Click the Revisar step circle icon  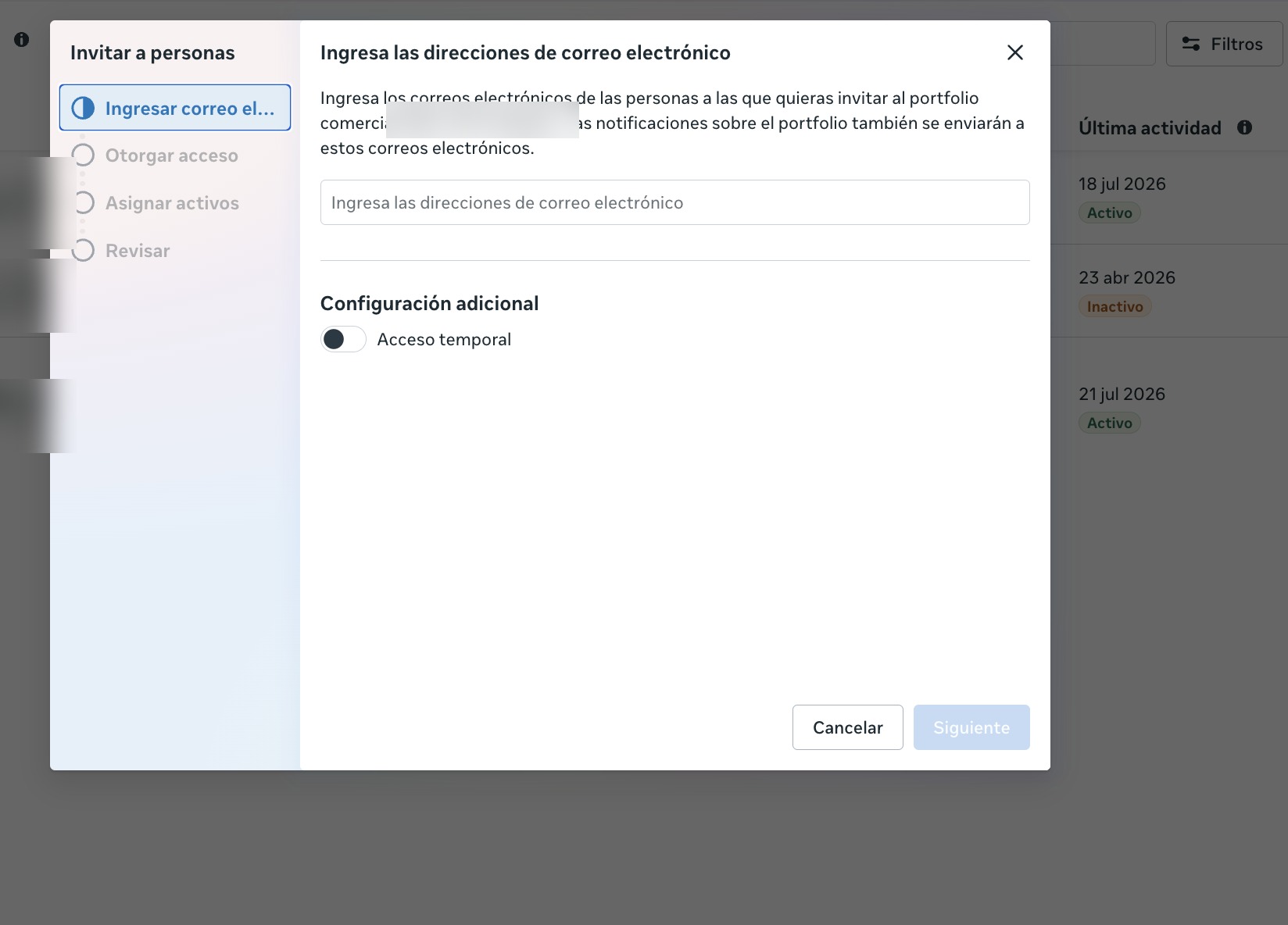83,251
